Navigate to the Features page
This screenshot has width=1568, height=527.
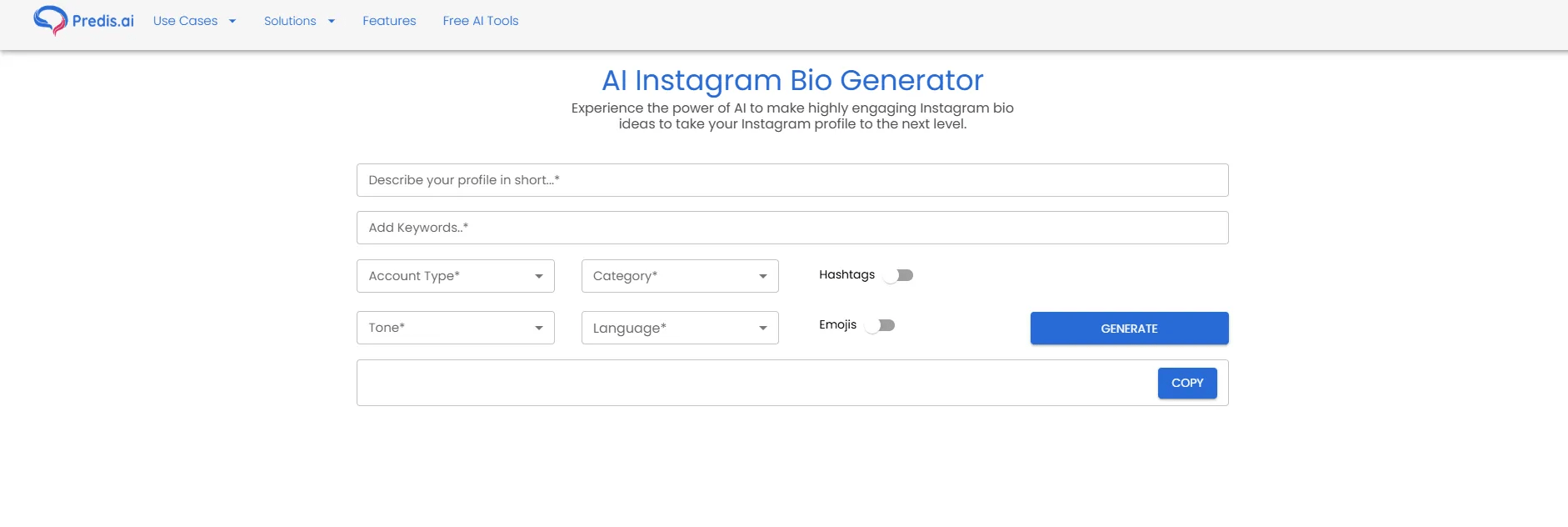388,21
